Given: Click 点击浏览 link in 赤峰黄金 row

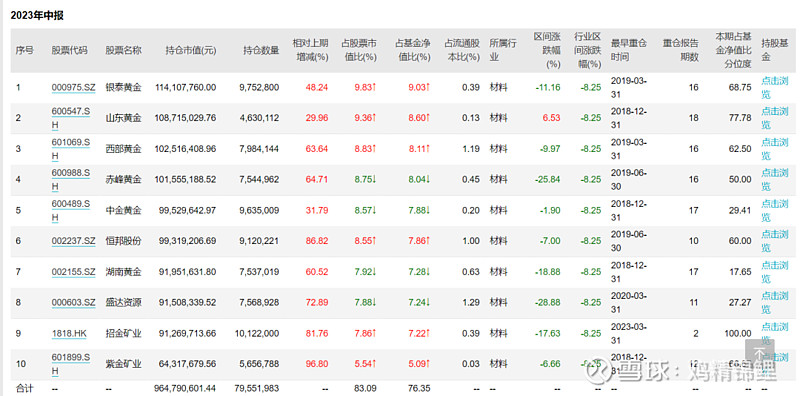Looking at the screenshot, I should (774, 180).
